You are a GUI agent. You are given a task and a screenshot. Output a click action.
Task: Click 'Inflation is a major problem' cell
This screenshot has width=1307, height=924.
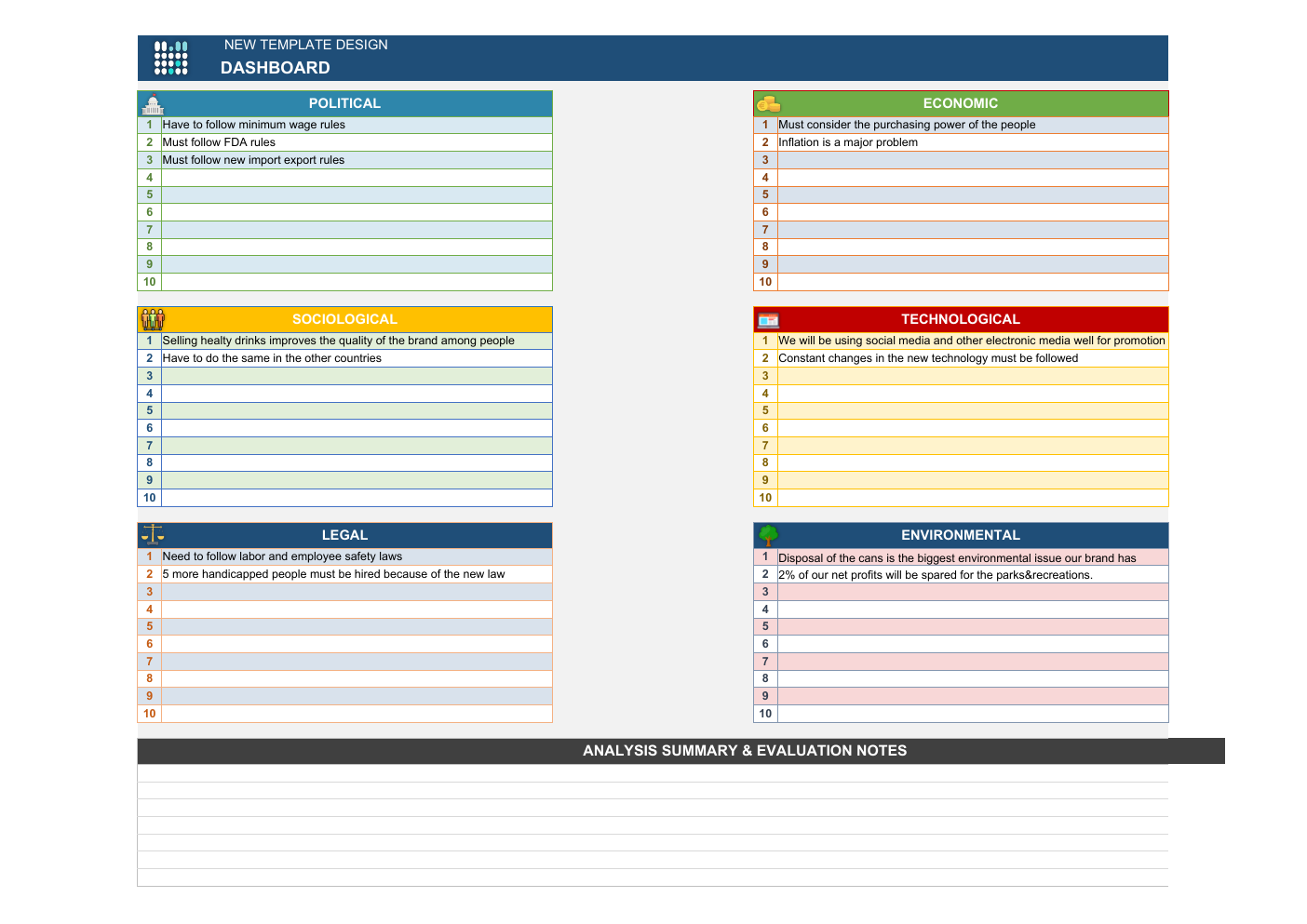click(973, 142)
